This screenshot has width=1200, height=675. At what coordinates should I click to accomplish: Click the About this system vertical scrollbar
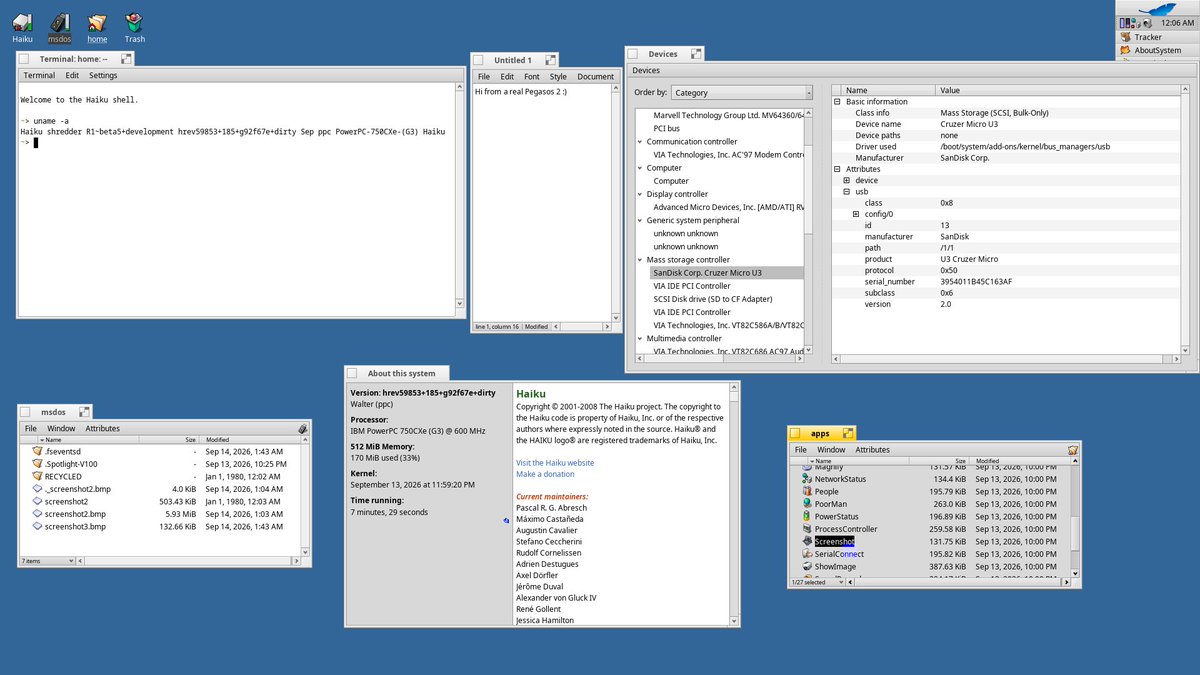click(735, 505)
